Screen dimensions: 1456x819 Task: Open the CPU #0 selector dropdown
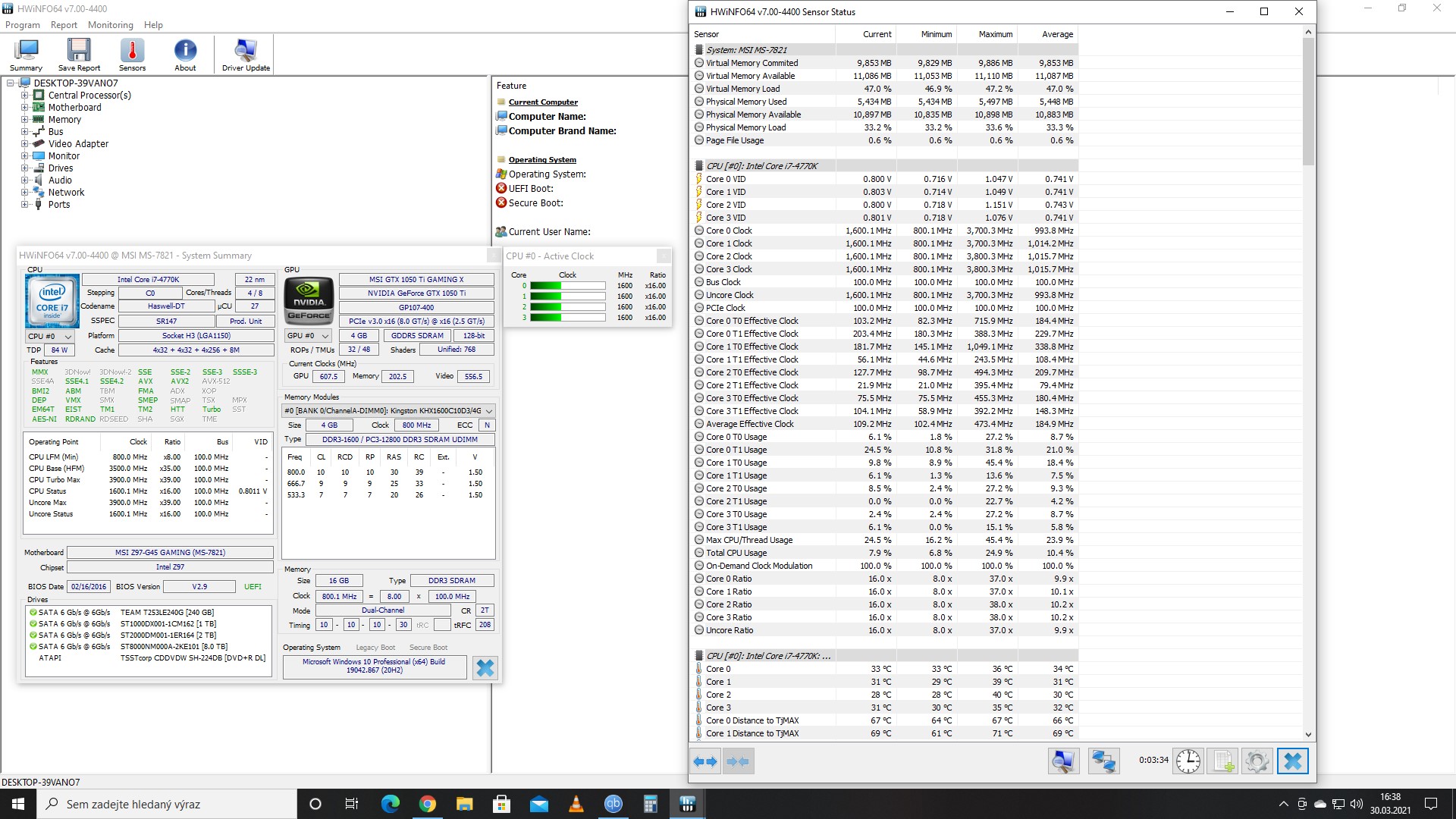pyautogui.click(x=50, y=336)
